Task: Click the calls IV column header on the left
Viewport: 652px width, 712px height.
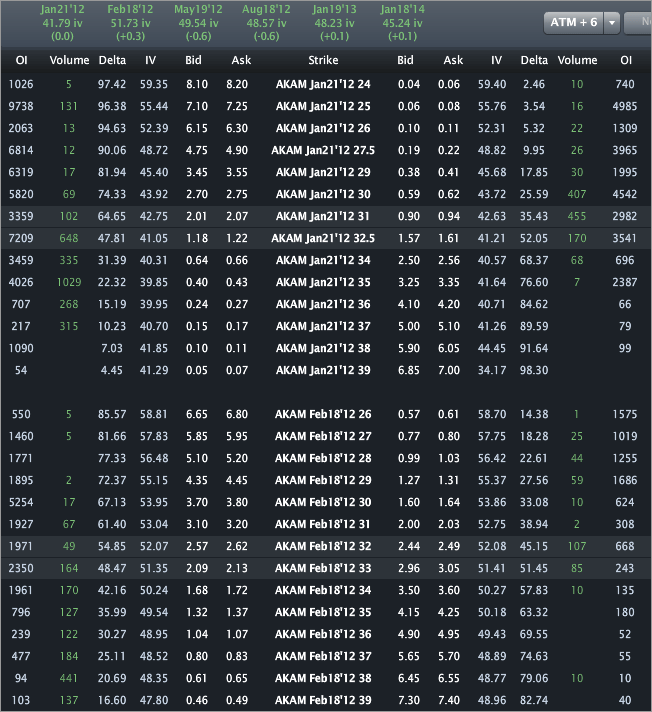Action: tap(150, 60)
